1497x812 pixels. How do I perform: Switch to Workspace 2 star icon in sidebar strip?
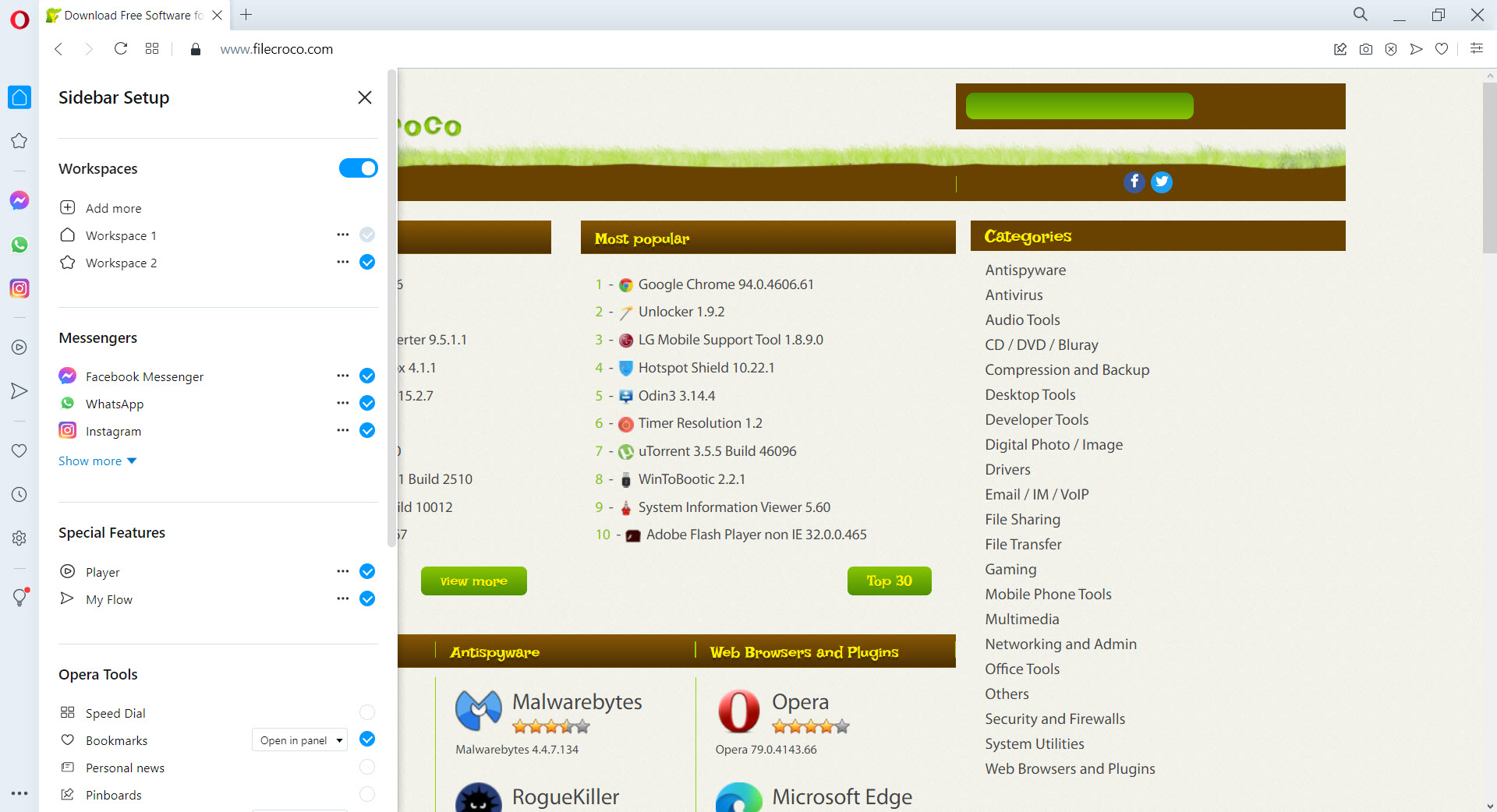19,141
